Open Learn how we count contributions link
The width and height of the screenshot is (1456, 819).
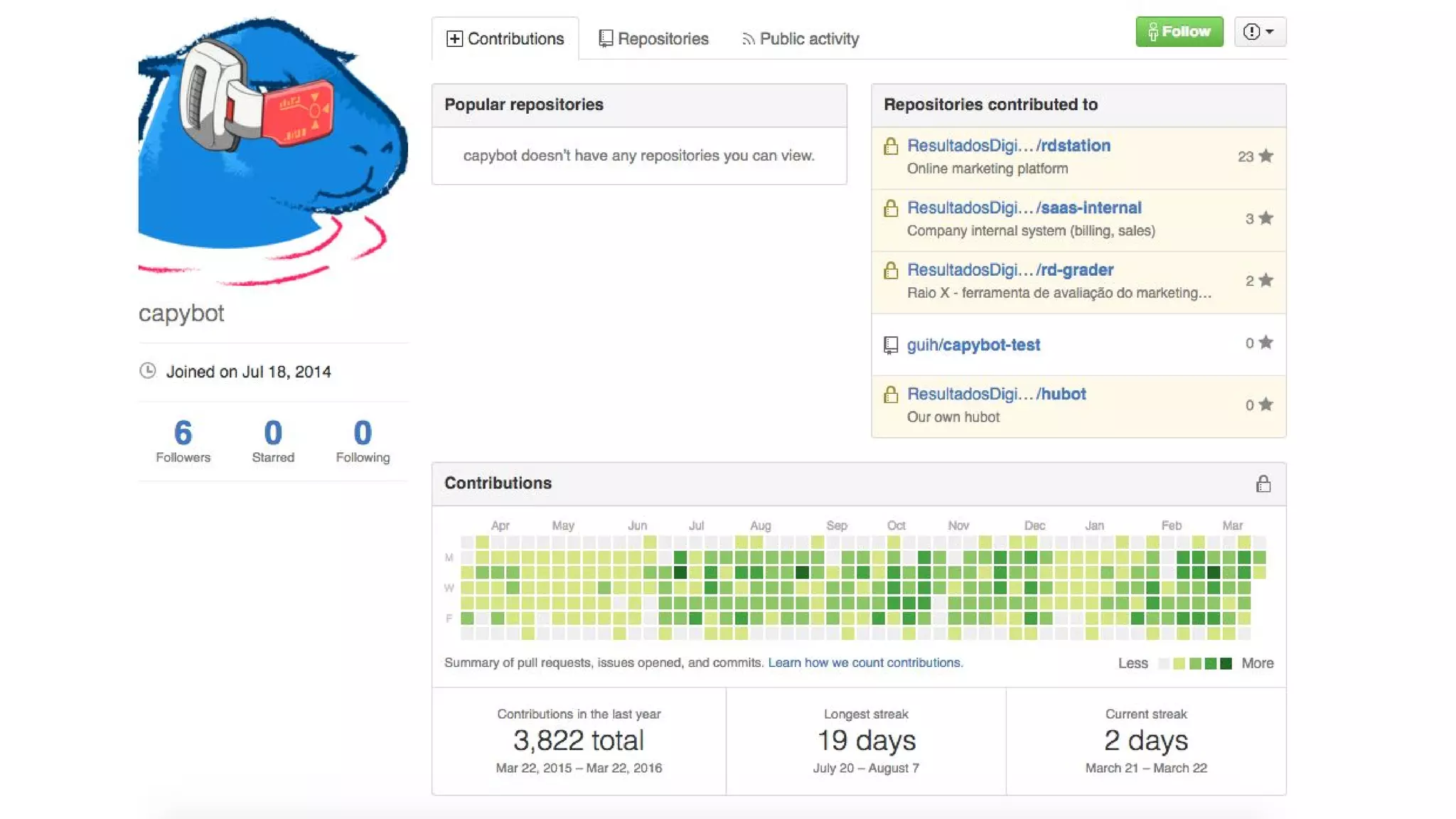(865, 663)
